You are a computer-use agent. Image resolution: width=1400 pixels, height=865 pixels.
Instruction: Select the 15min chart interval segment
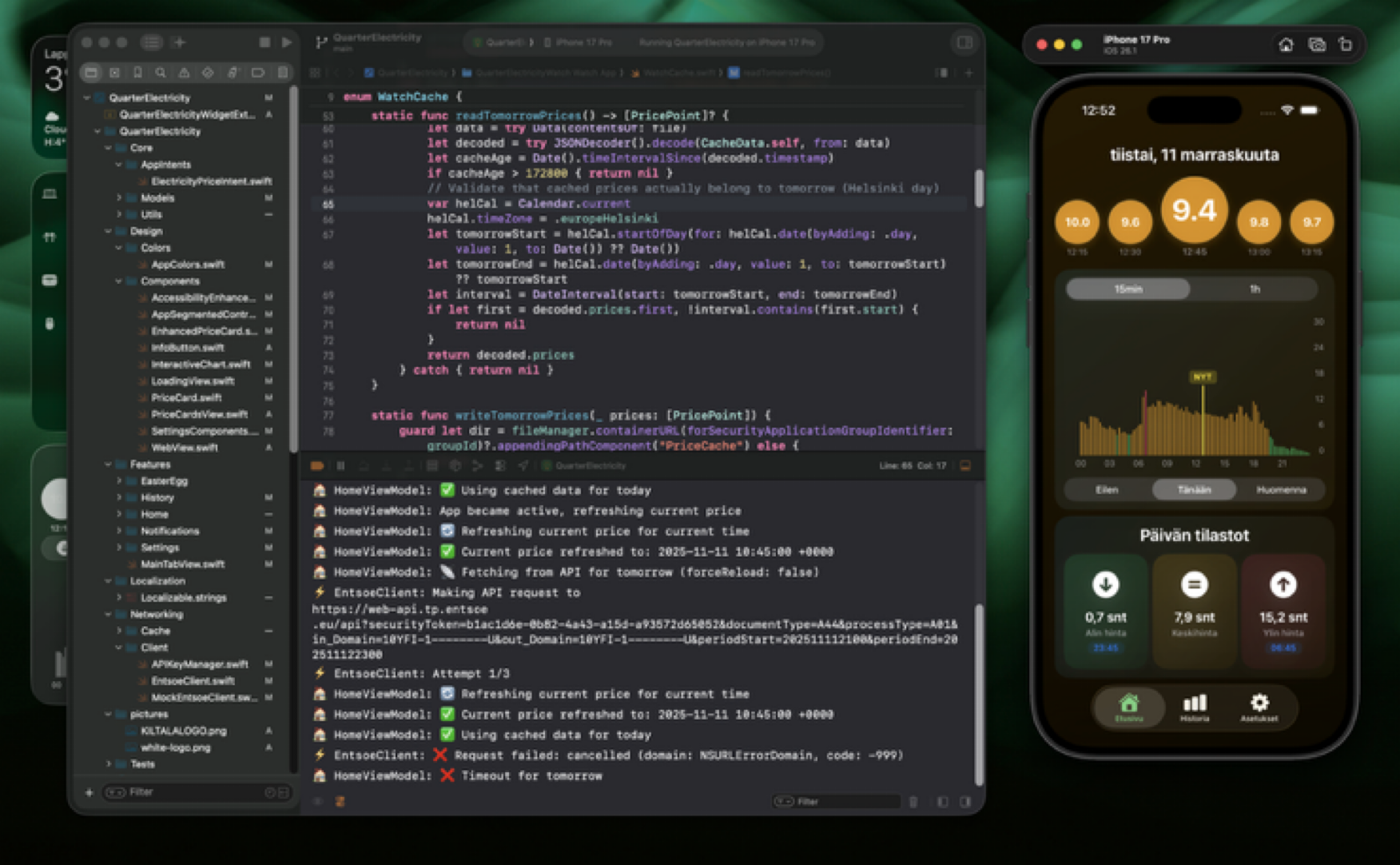[1128, 289]
